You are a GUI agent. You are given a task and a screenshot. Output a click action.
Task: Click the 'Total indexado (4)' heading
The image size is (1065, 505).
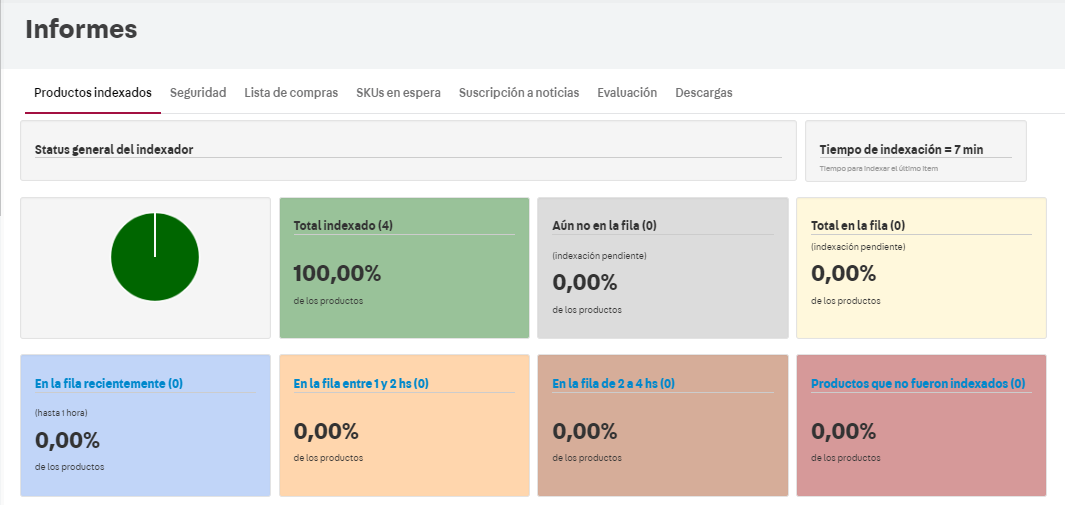pos(343,225)
